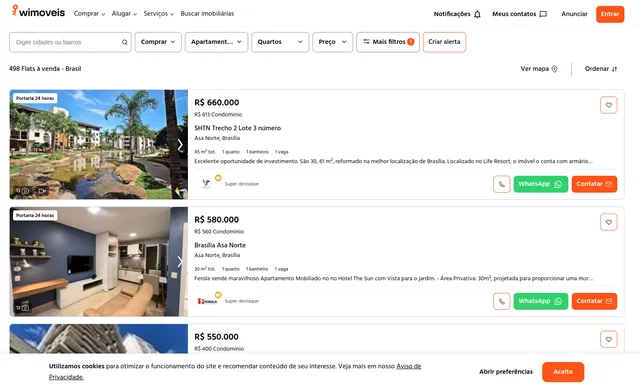Favorite the R$ 660.000 listing heart
This screenshot has width=640, height=389.
[x=609, y=105]
